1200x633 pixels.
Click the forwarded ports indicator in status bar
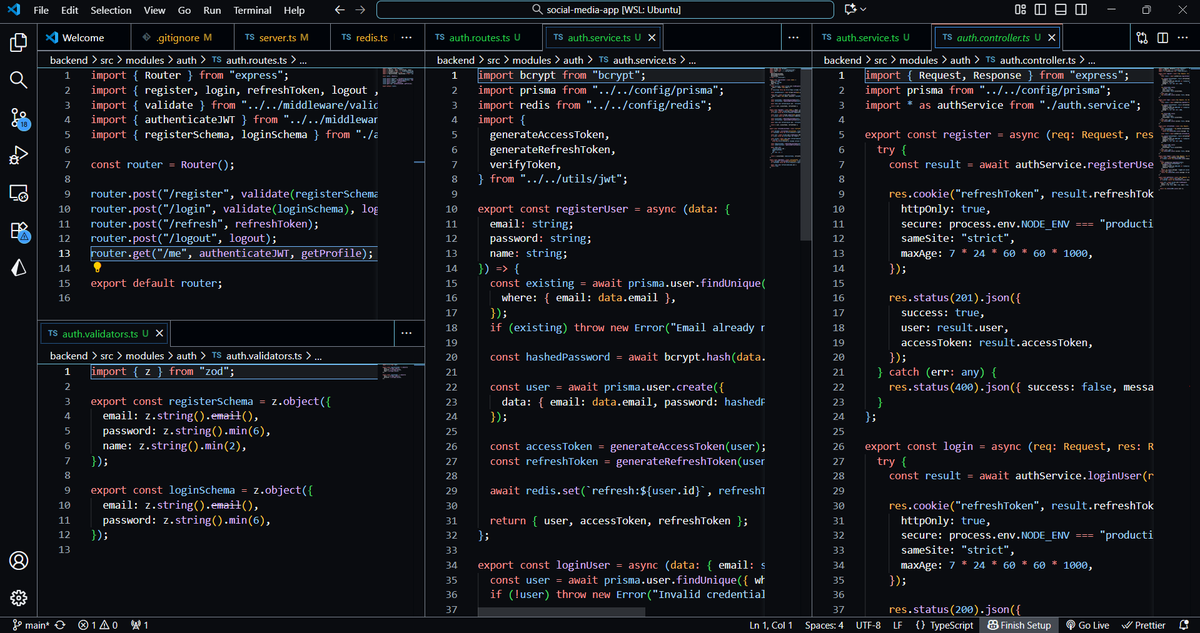(139, 625)
